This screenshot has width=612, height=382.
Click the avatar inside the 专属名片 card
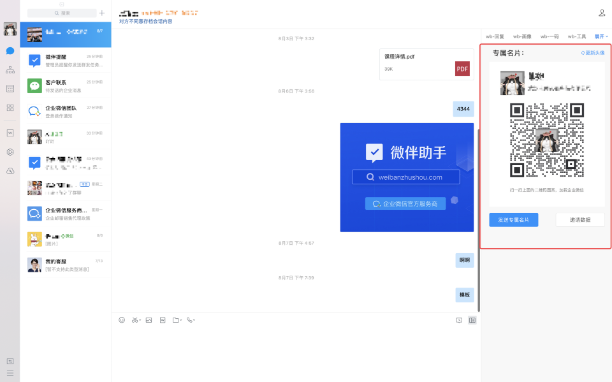512,83
